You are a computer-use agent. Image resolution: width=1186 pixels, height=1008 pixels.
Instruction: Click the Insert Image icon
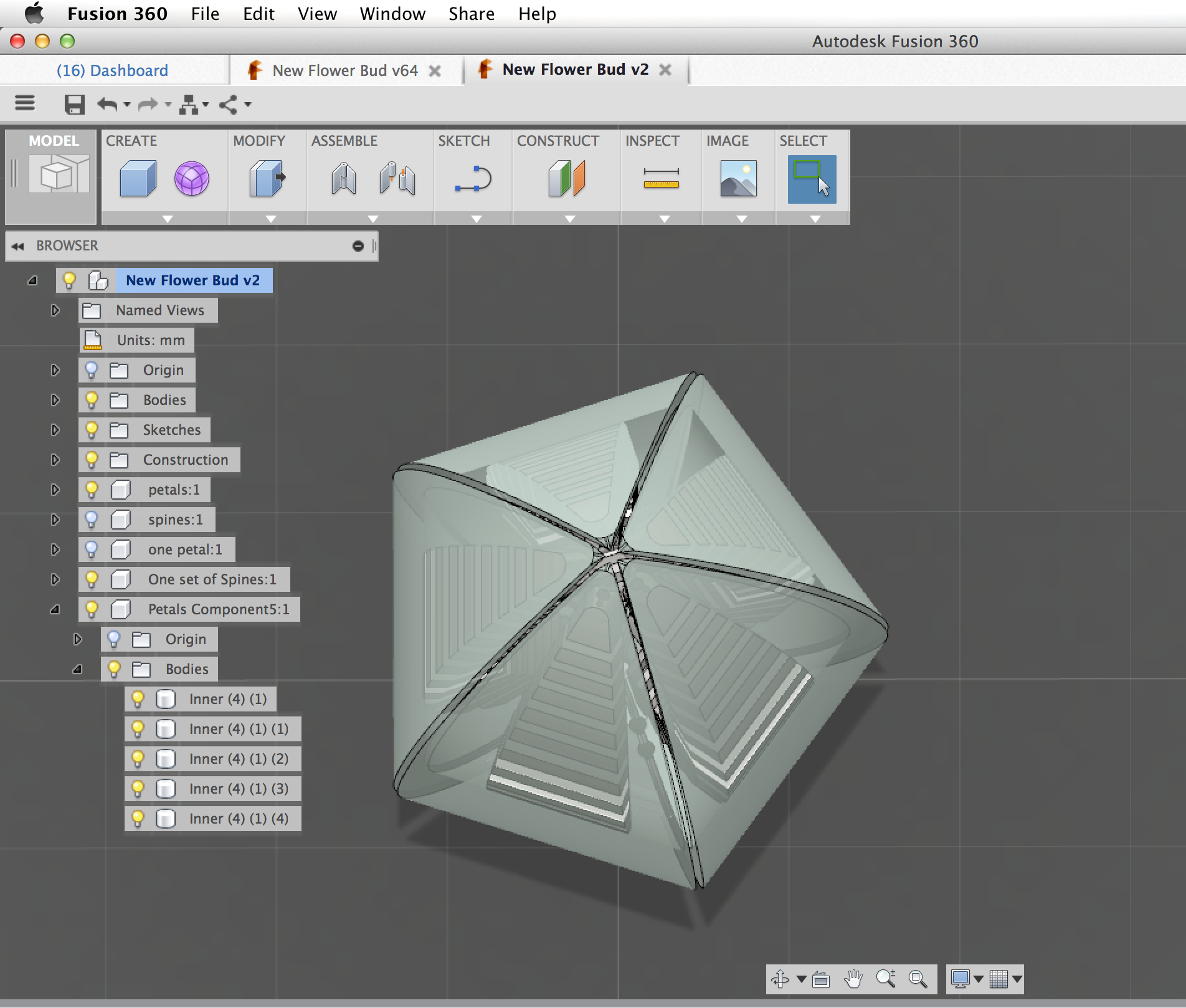(x=738, y=179)
